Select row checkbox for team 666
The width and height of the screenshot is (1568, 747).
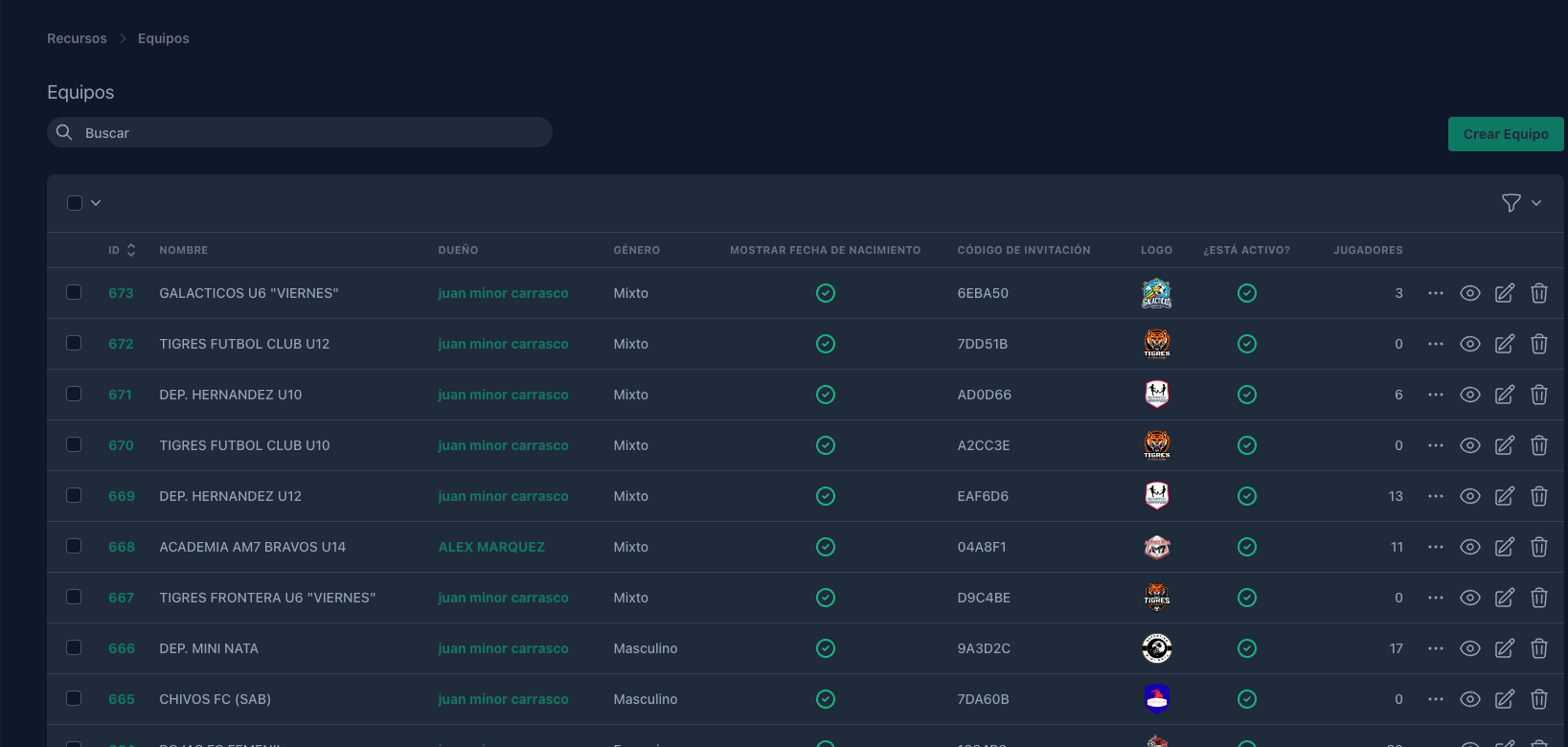(x=74, y=647)
